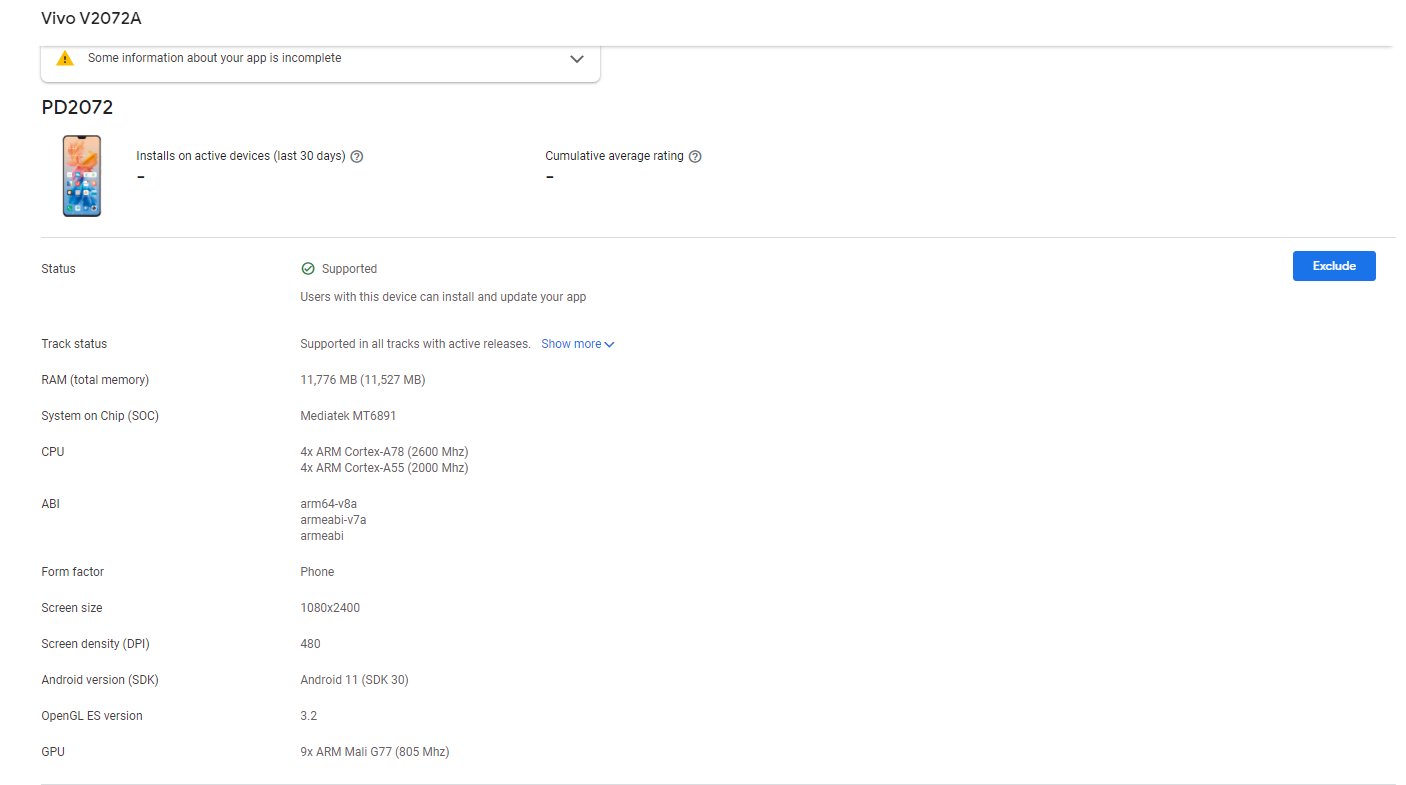The height and width of the screenshot is (785, 1406).
Task: Click the OpenGL ES version label
Action: click(92, 716)
